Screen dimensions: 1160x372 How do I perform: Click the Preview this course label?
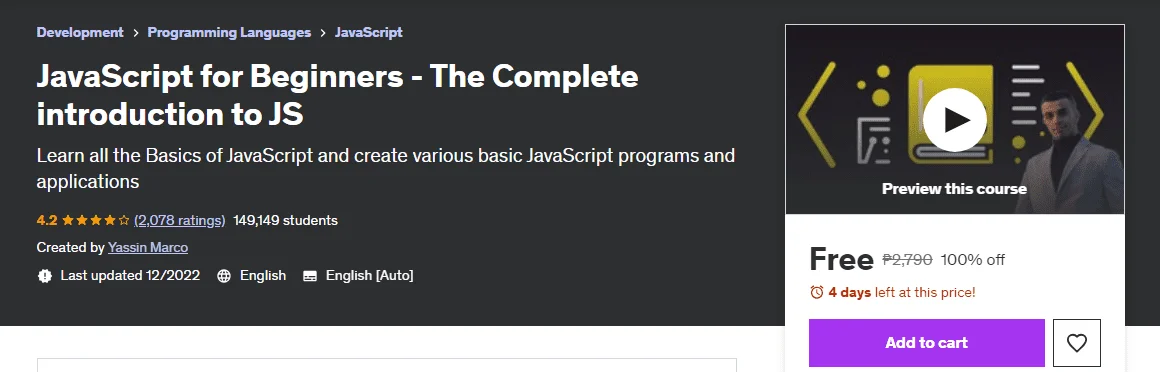(954, 189)
